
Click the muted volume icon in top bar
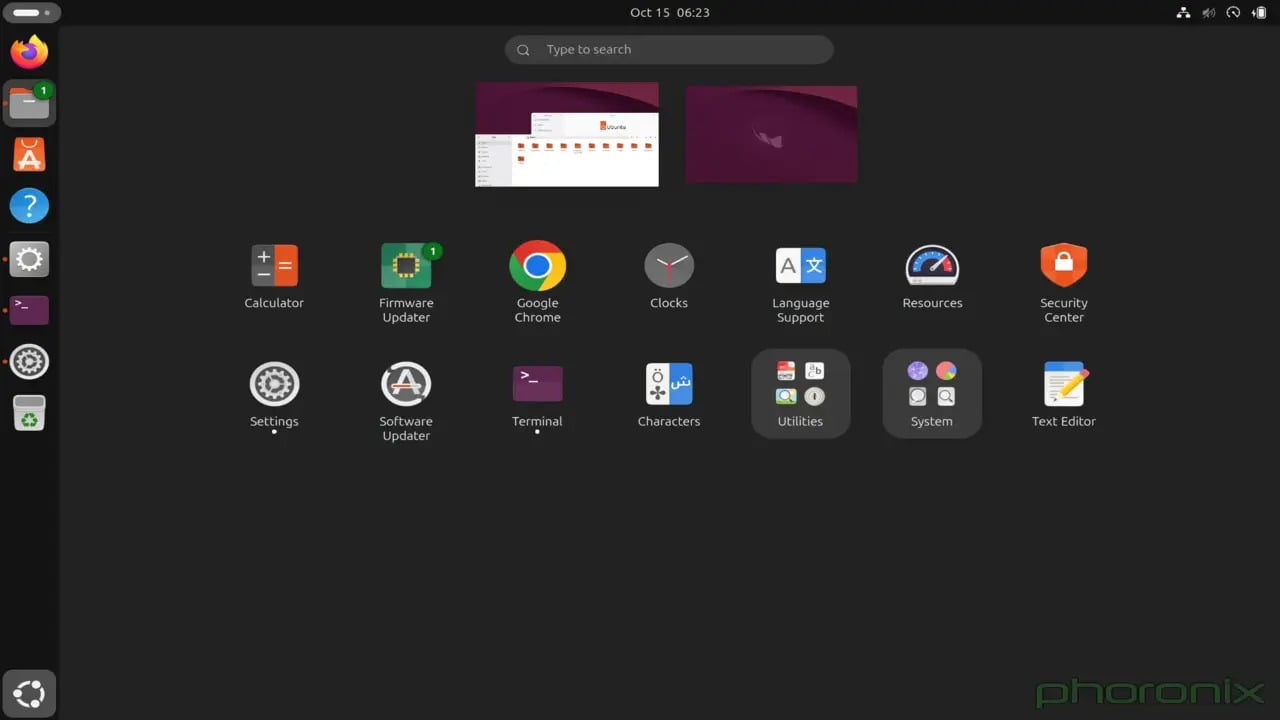(x=1208, y=13)
